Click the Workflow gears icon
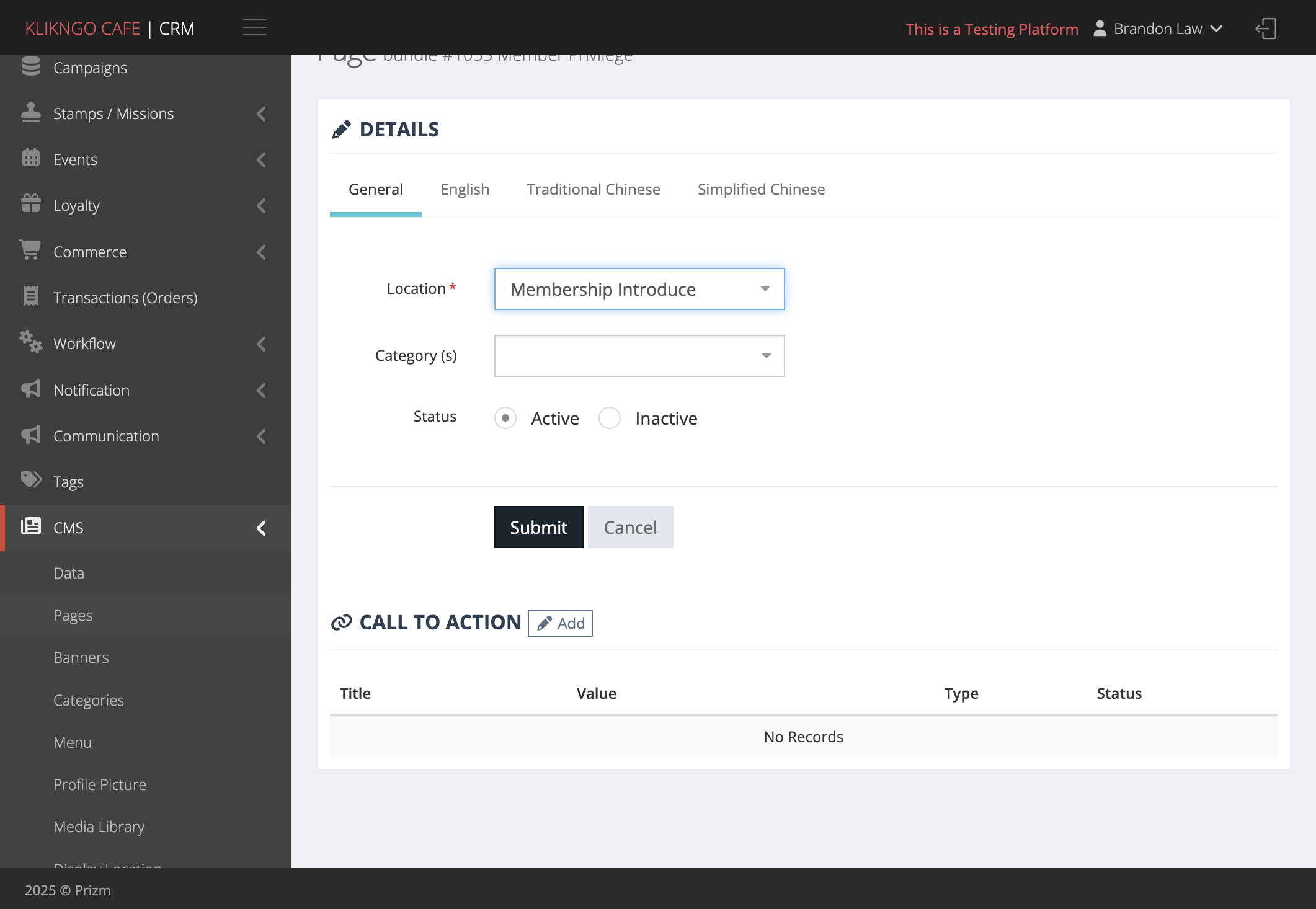This screenshot has height=909, width=1316. [x=31, y=342]
